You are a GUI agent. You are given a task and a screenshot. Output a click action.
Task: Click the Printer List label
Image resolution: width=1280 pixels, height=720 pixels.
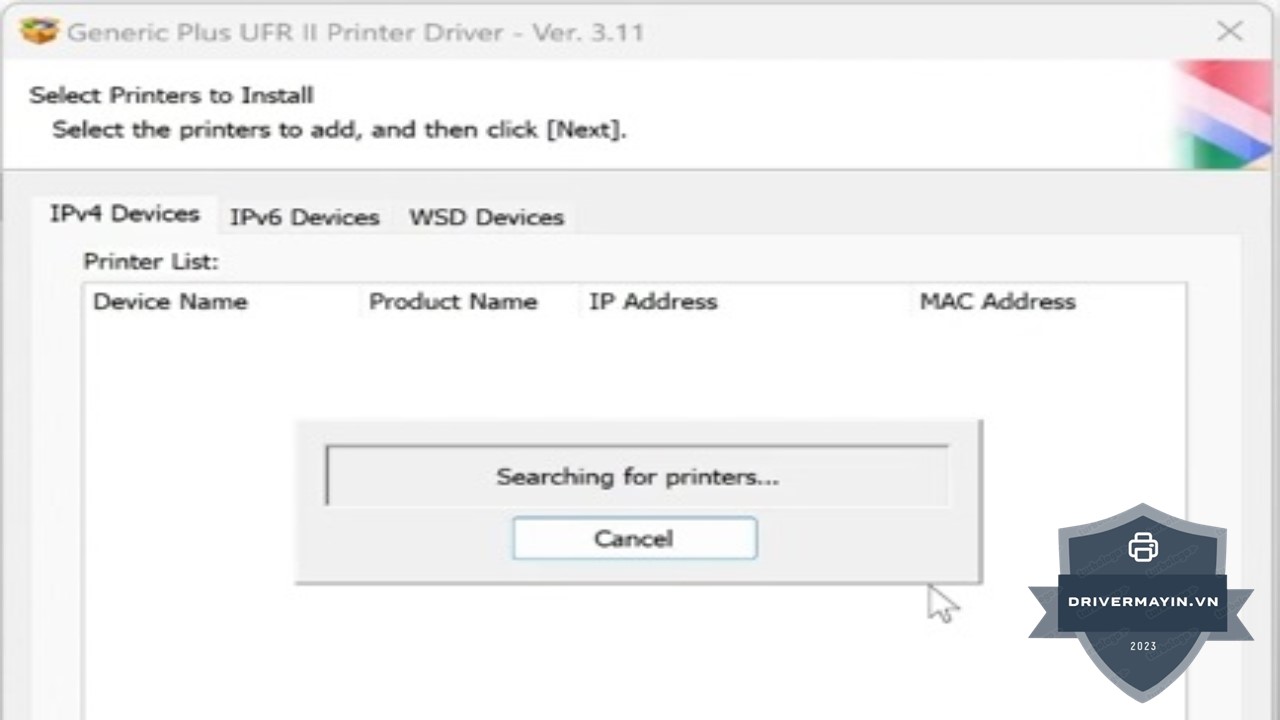[150, 262]
